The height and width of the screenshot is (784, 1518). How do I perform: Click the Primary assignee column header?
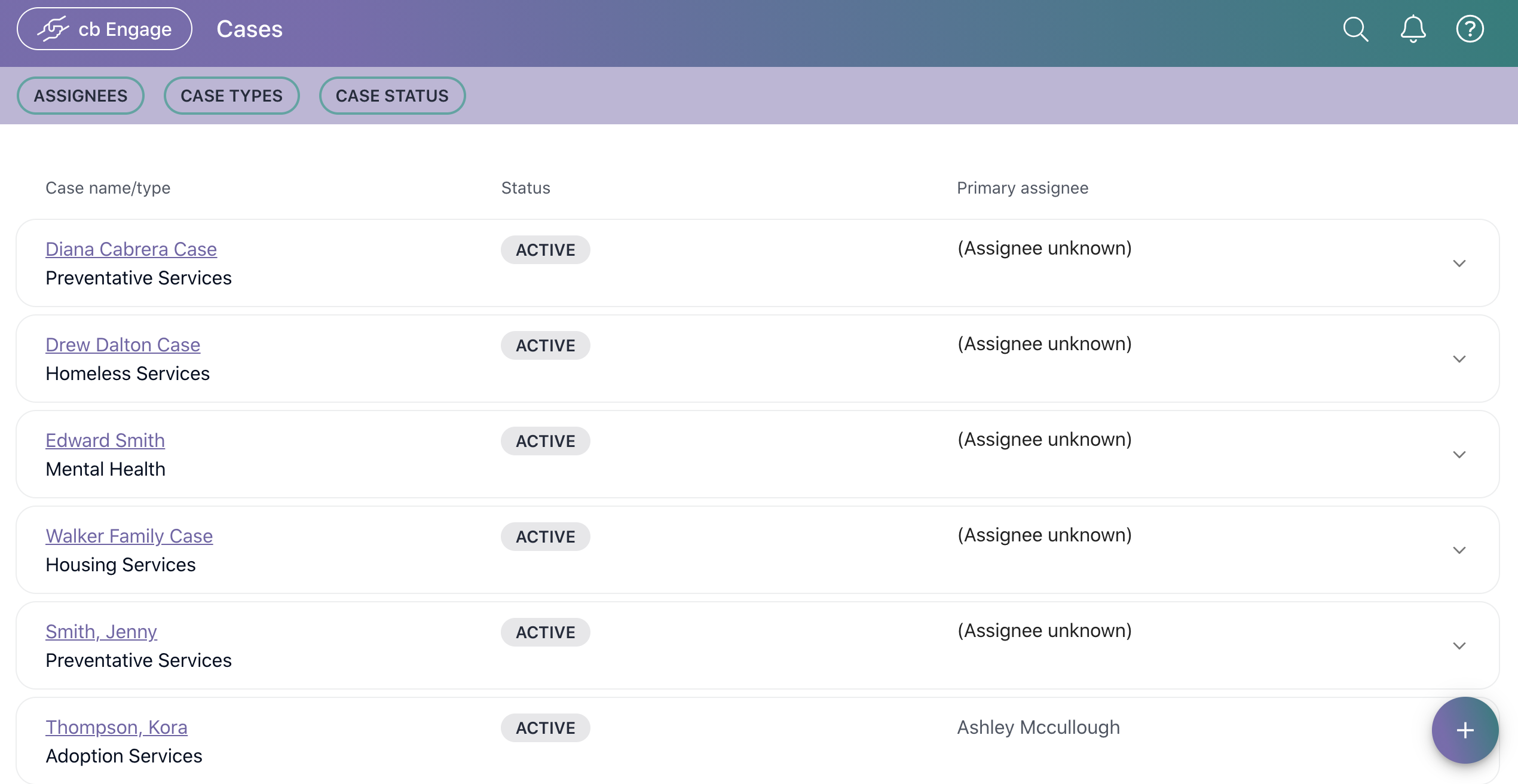coord(1023,188)
